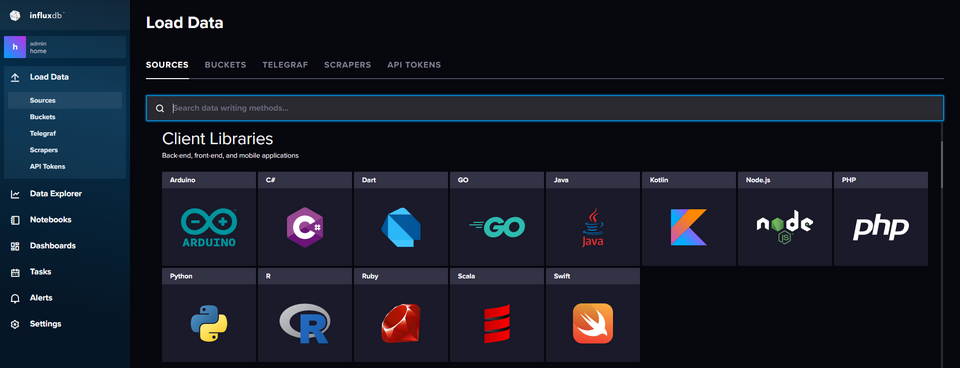Select the R client library logo
The height and width of the screenshot is (368, 960).
pyautogui.click(x=305, y=323)
